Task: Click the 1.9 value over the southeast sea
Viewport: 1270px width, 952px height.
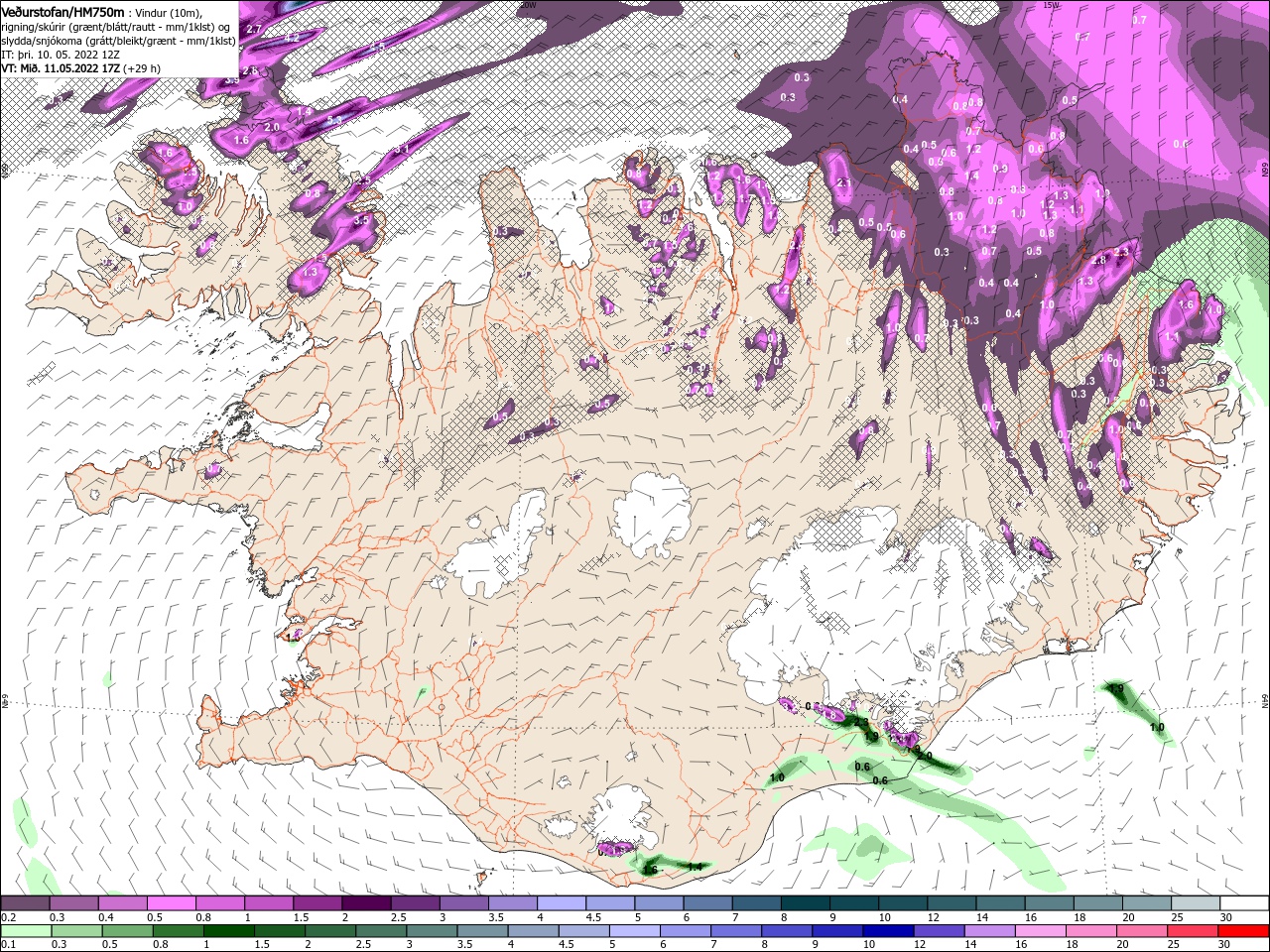Action: click(x=1116, y=688)
